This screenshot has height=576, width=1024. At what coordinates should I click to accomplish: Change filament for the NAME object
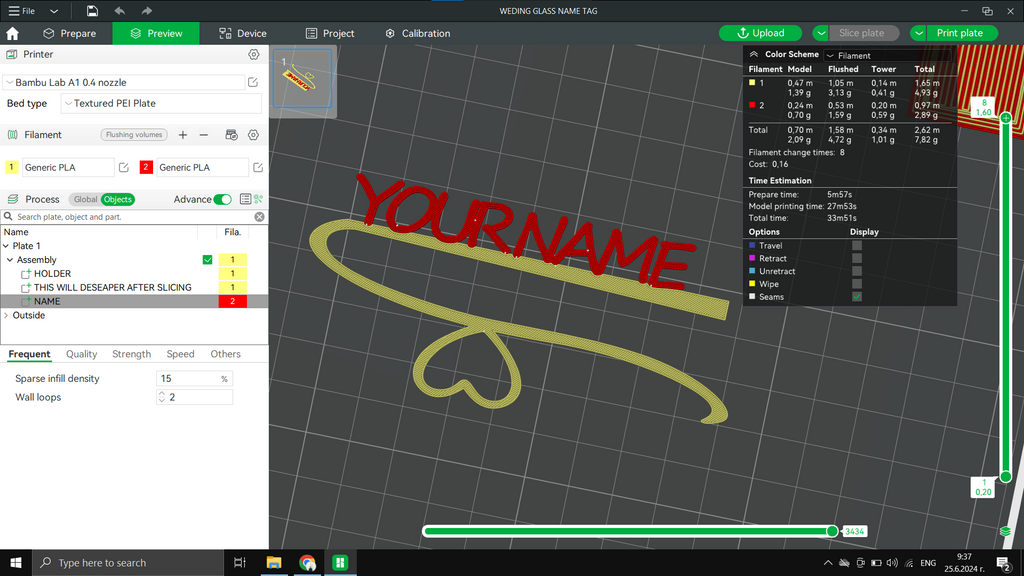(232, 301)
